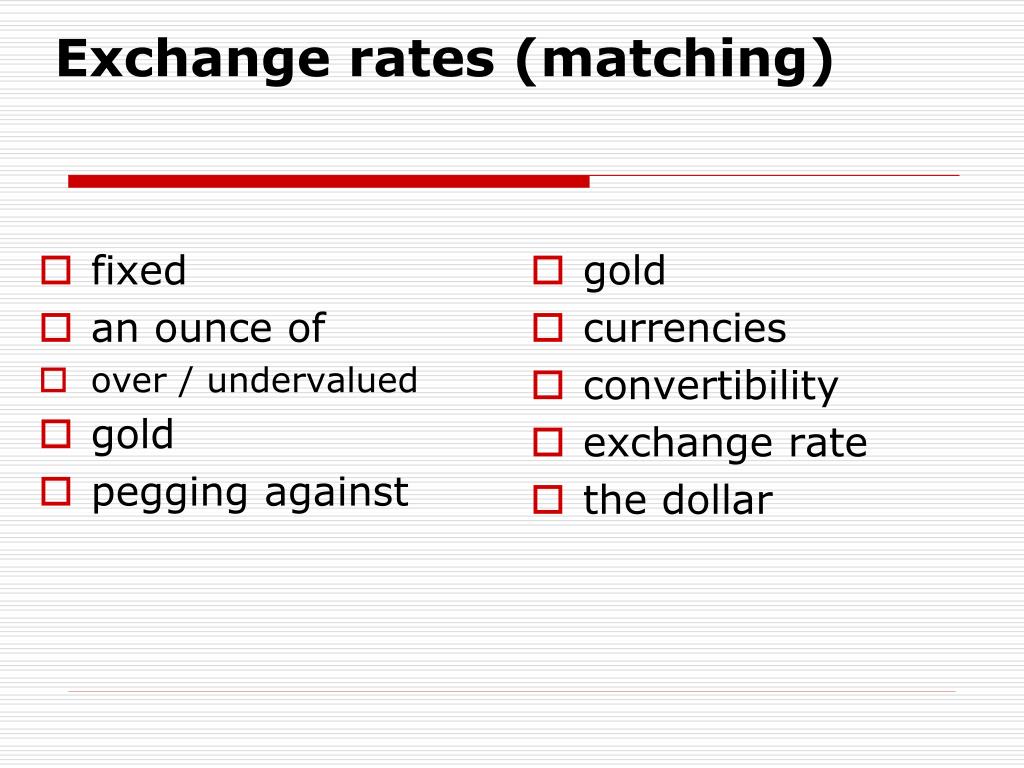Click the 'exchange rate' text

click(725, 444)
